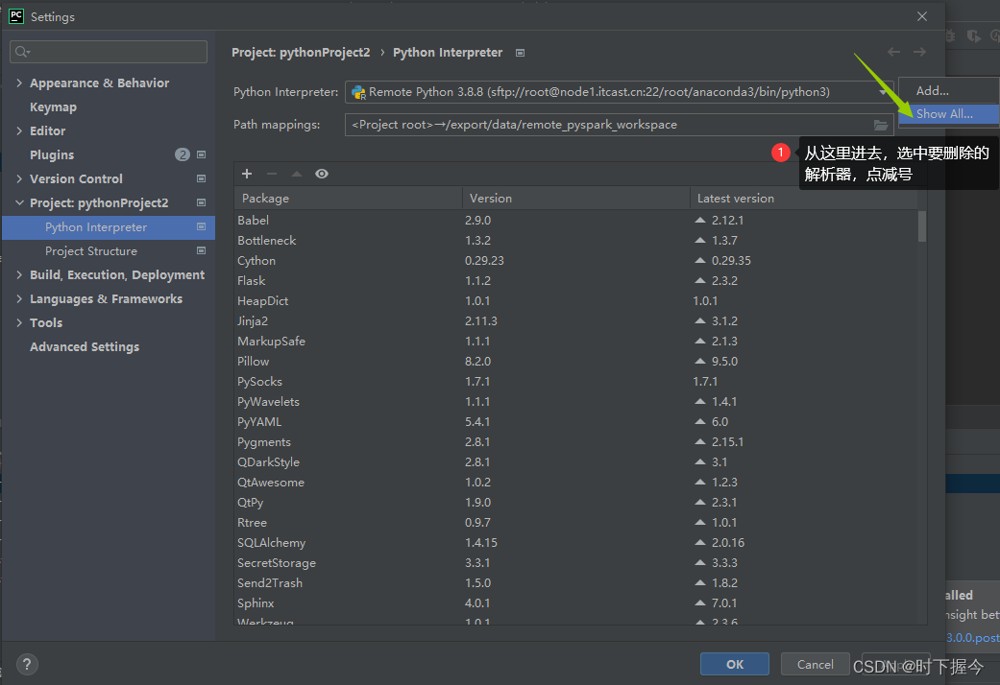
Task: Expand Build, Execution, Deployment section
Action: [19, 275]
